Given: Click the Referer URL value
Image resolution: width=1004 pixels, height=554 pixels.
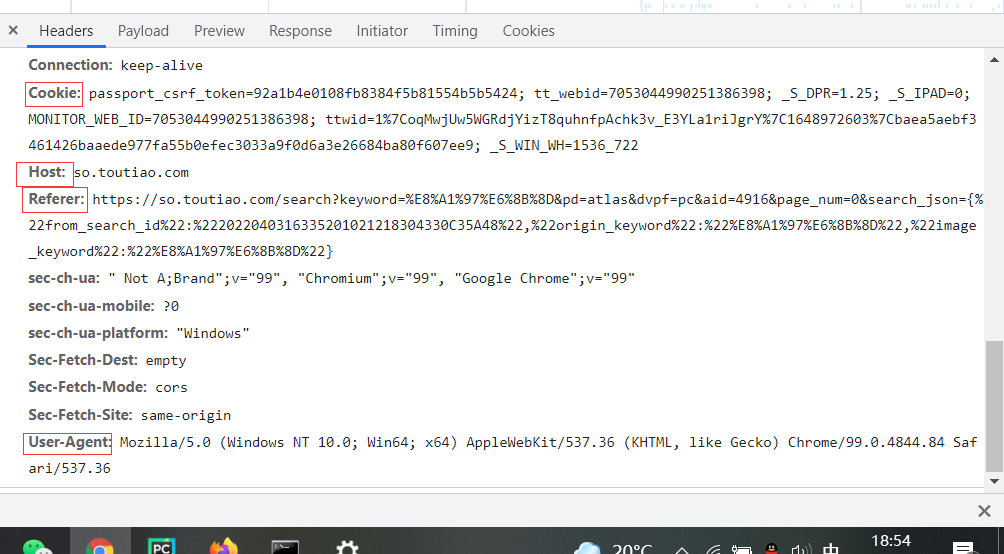Looking at the screenshot, I should pos(505,225).
